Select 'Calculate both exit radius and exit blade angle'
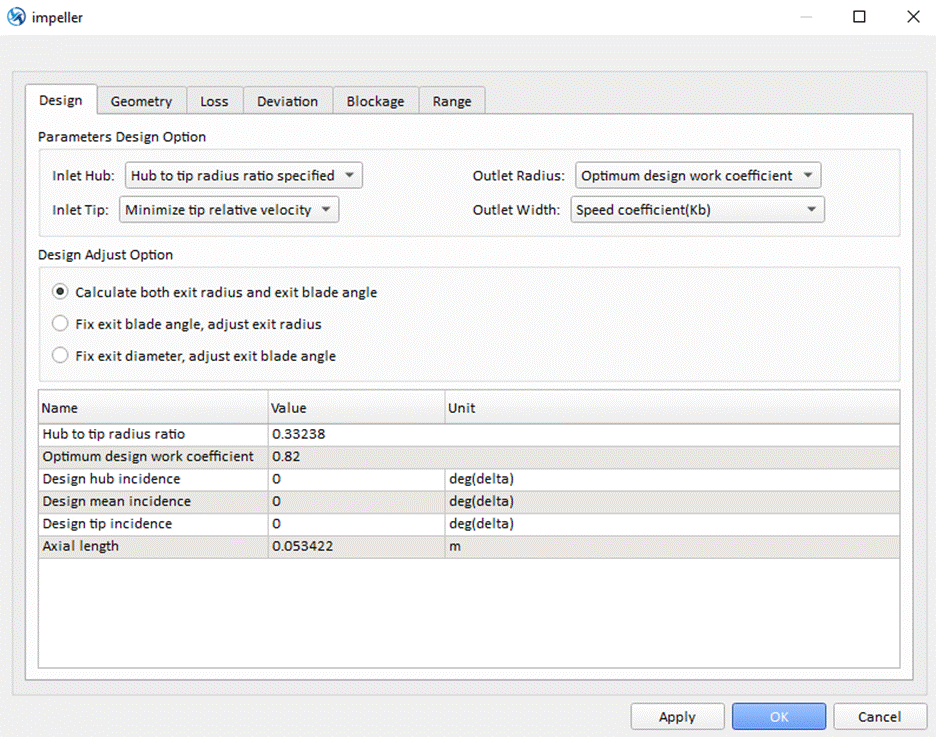This screenshot has height=737, width=936. tap(60, 292)
